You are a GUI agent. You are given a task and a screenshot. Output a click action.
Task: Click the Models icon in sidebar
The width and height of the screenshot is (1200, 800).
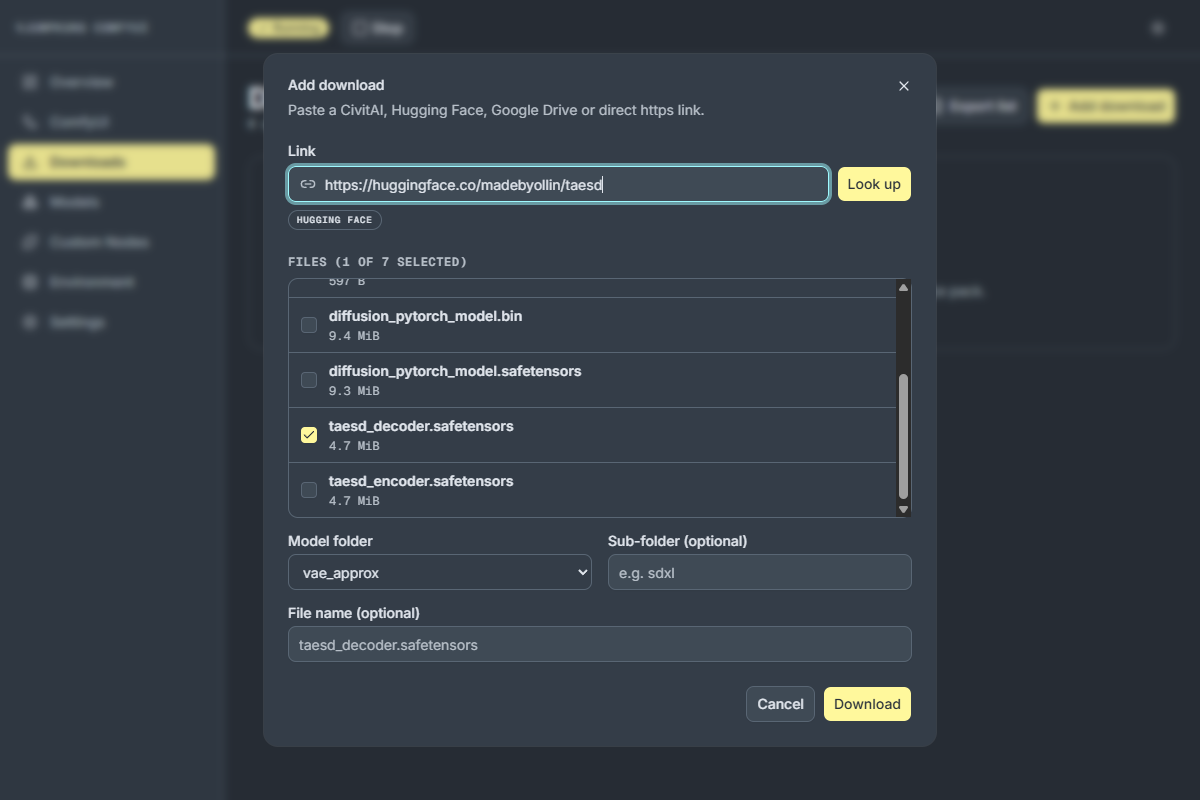coord(30,202)
